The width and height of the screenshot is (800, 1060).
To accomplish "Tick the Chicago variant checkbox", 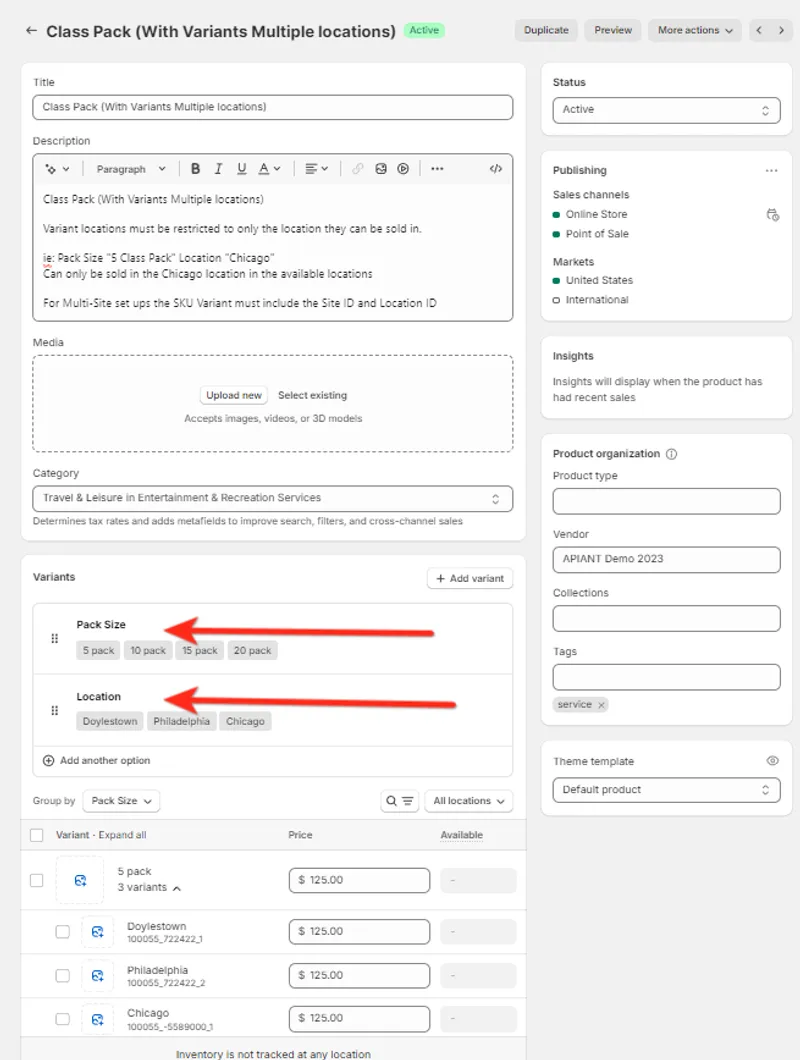I will pyautogui.click(x=63, y=1018).
